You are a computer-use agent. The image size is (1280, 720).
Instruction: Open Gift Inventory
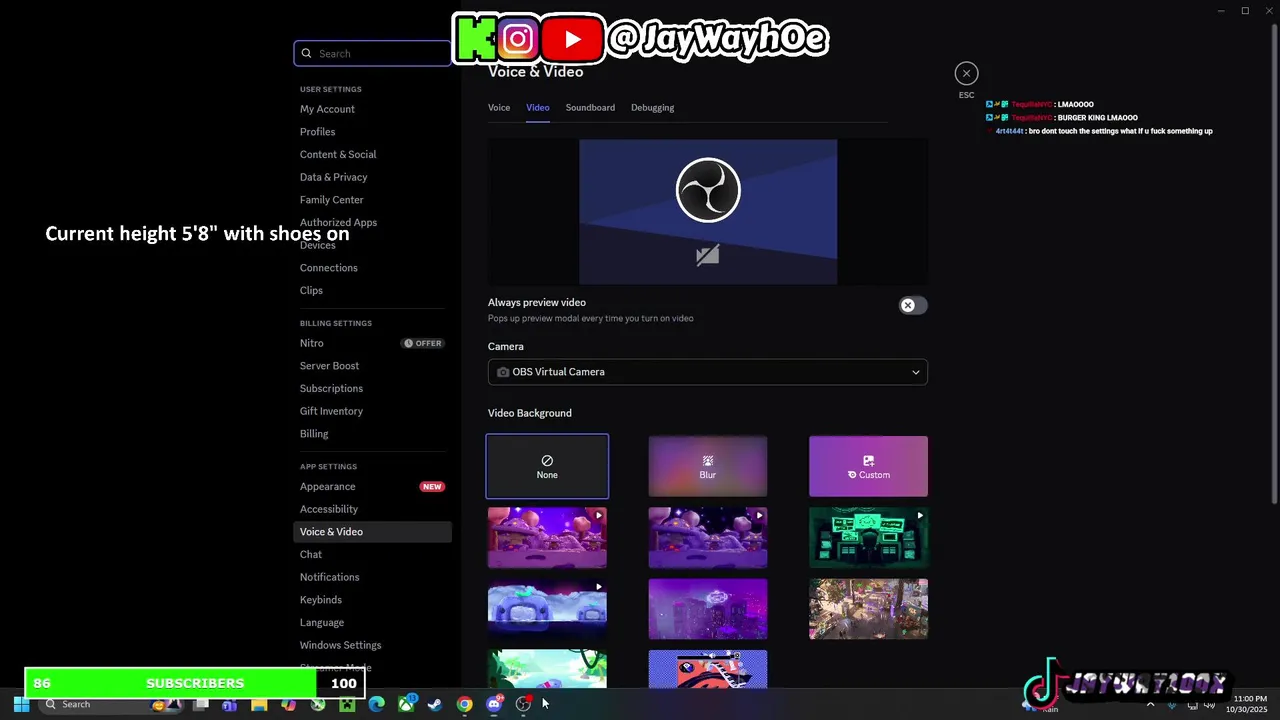tap(372, 411)
